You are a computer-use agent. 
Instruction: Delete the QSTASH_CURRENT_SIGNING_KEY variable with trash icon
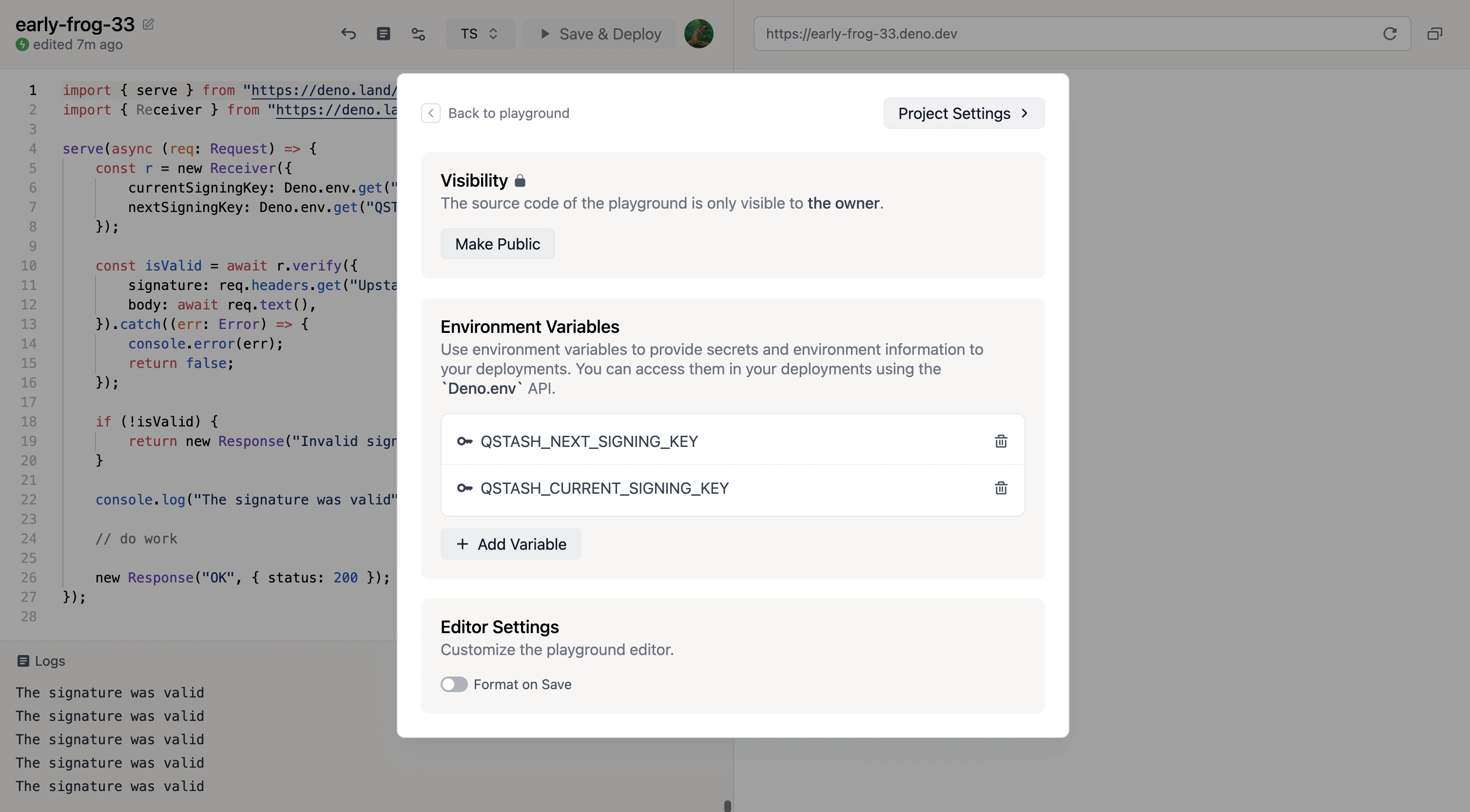(1000, 488)
